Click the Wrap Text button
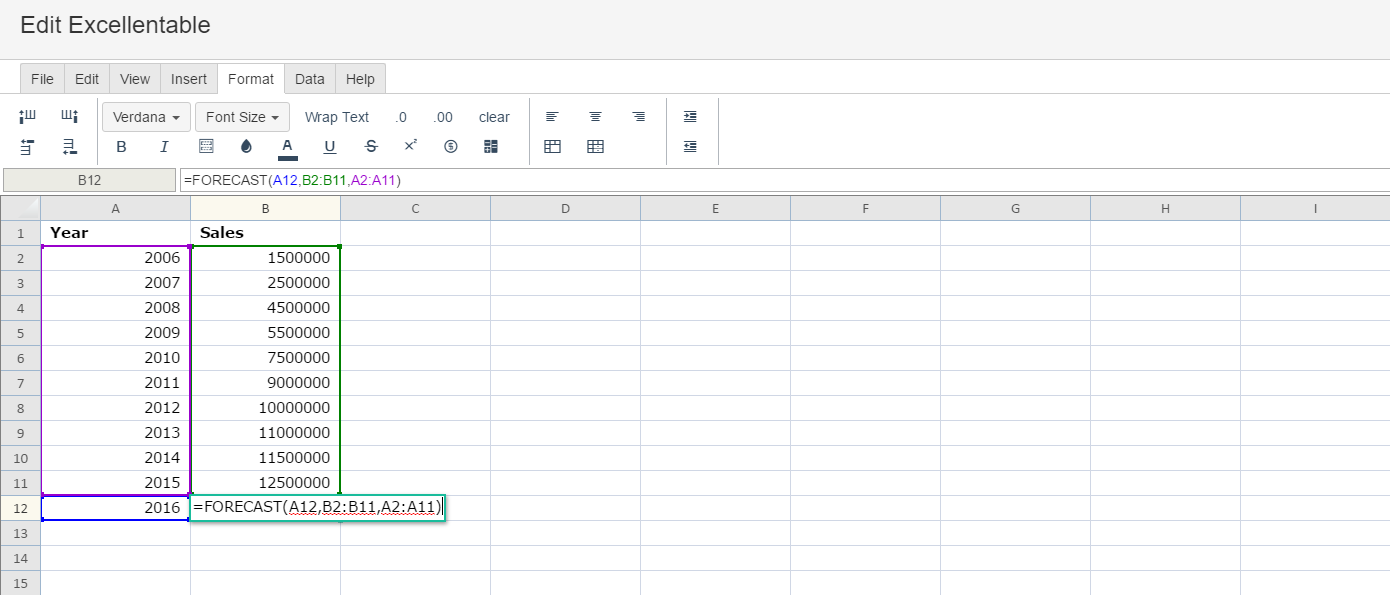 337,117
